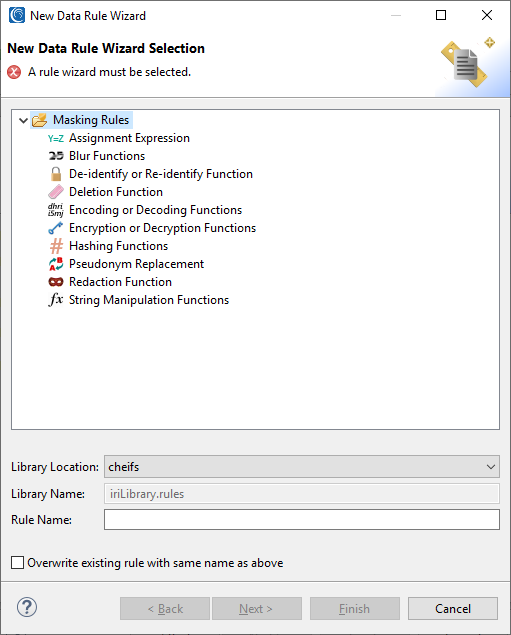Click the Encryption key icon
The image size is (511, 635).
click(56, 228)
